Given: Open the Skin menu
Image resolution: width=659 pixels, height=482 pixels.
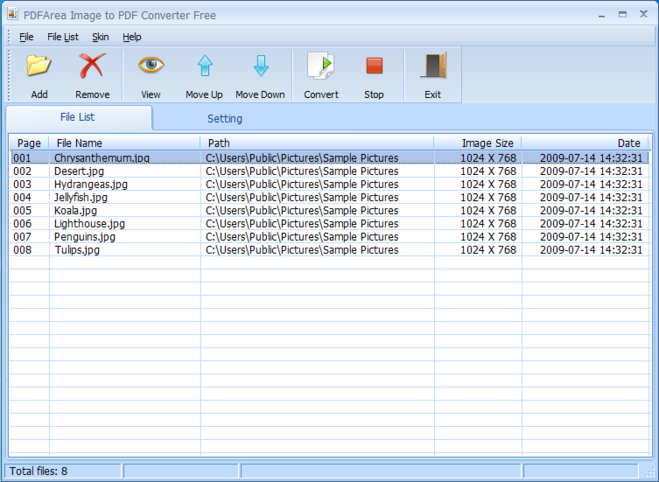Looking at the screenshot, I should [x=100, y=37].
